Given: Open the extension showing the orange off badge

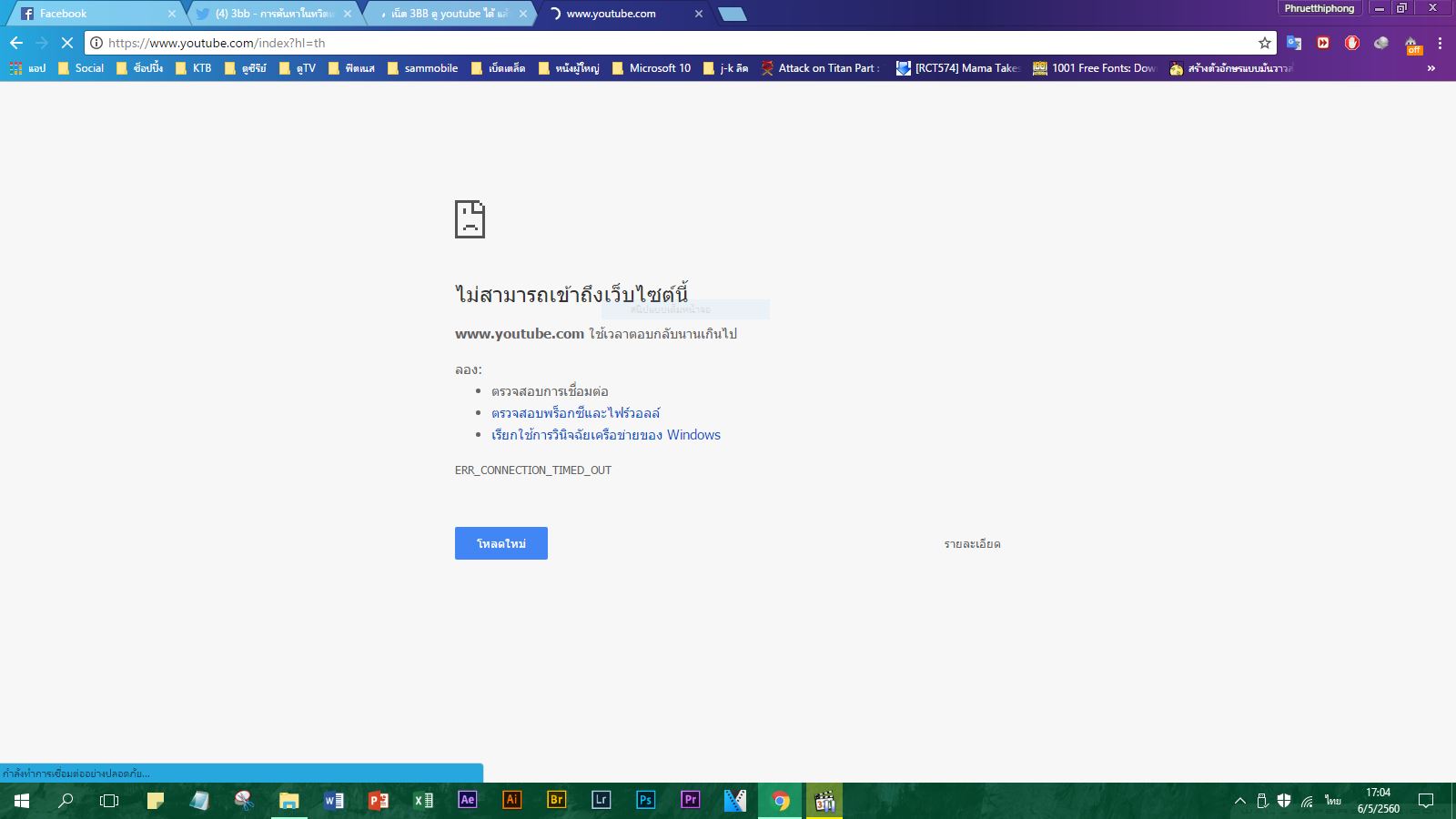Looking at the screenshot, I should coord(1411,45).
